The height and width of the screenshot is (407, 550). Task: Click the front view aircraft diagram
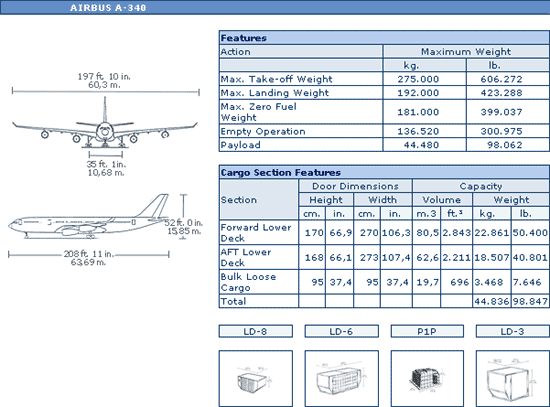pos(105,123)
